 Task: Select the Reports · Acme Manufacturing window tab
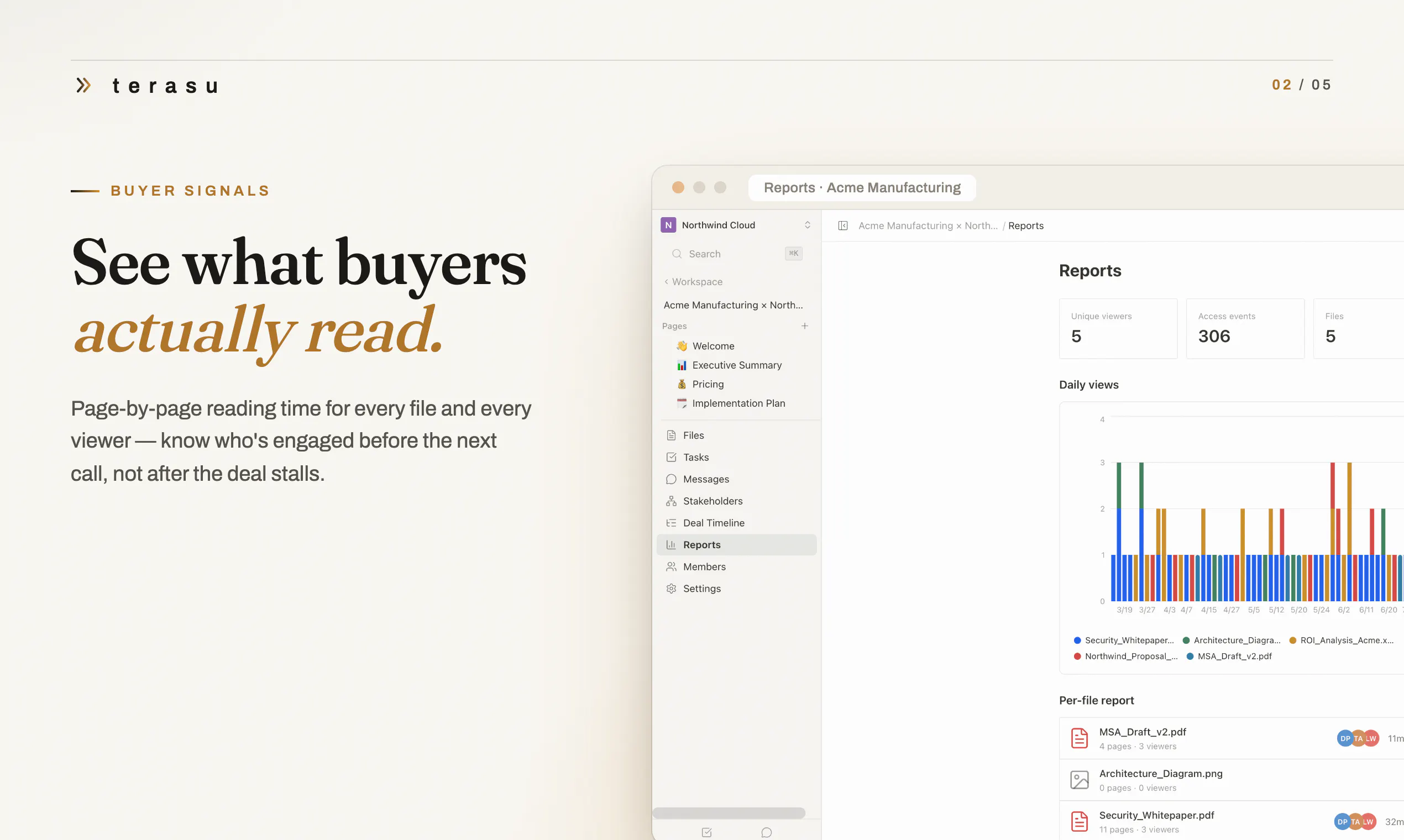(862, 187)
